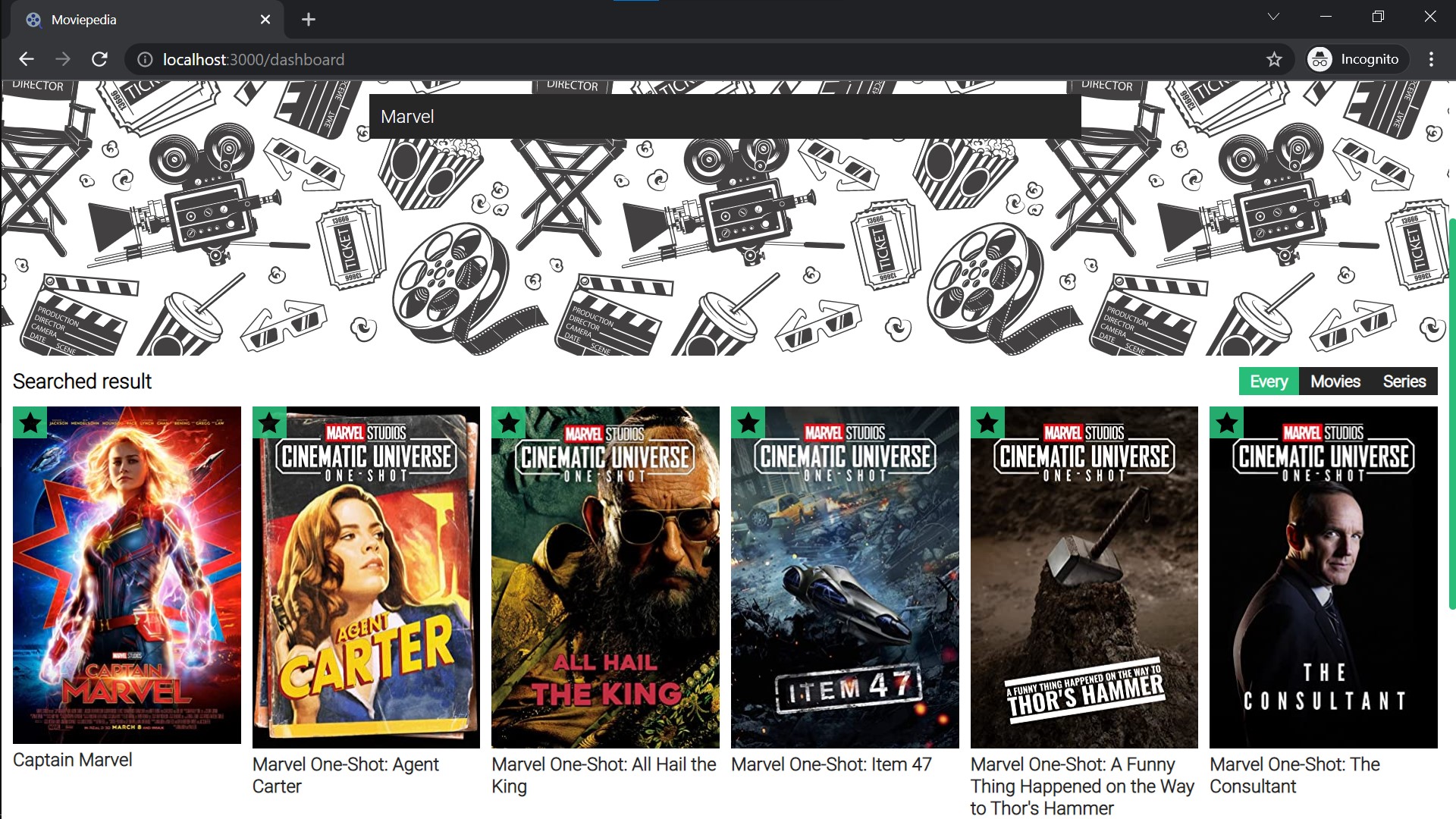Click the site information icon in address bar
Screen dimensions: 1456x819
coord(144,60)
